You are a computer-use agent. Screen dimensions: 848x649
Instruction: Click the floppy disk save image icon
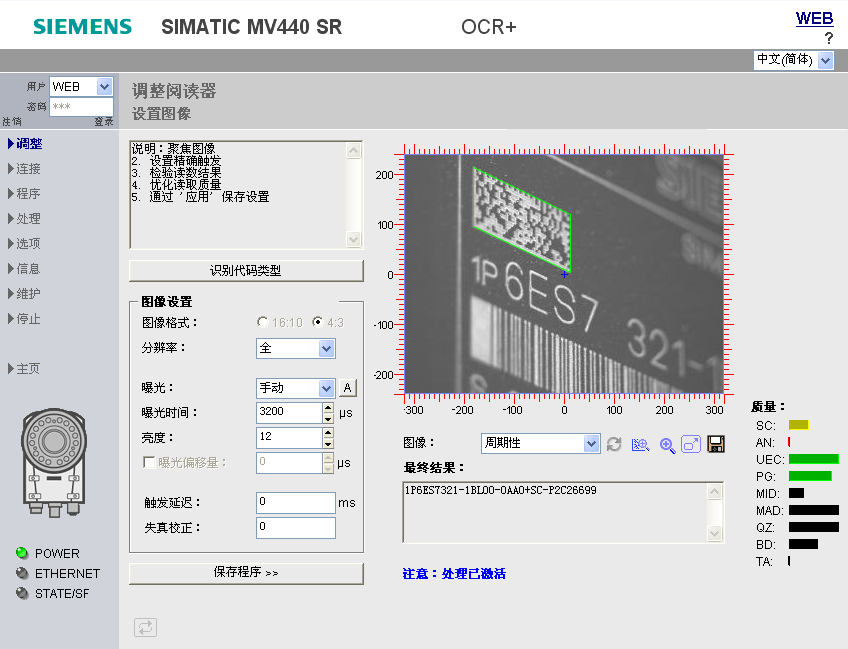click(716, 444)
